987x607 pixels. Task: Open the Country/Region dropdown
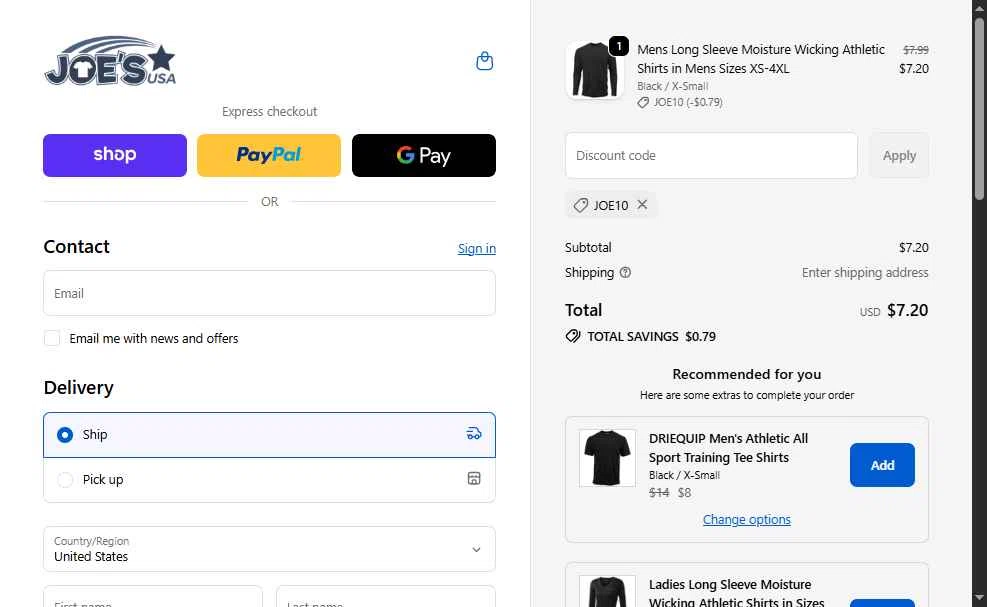[269, 549]
